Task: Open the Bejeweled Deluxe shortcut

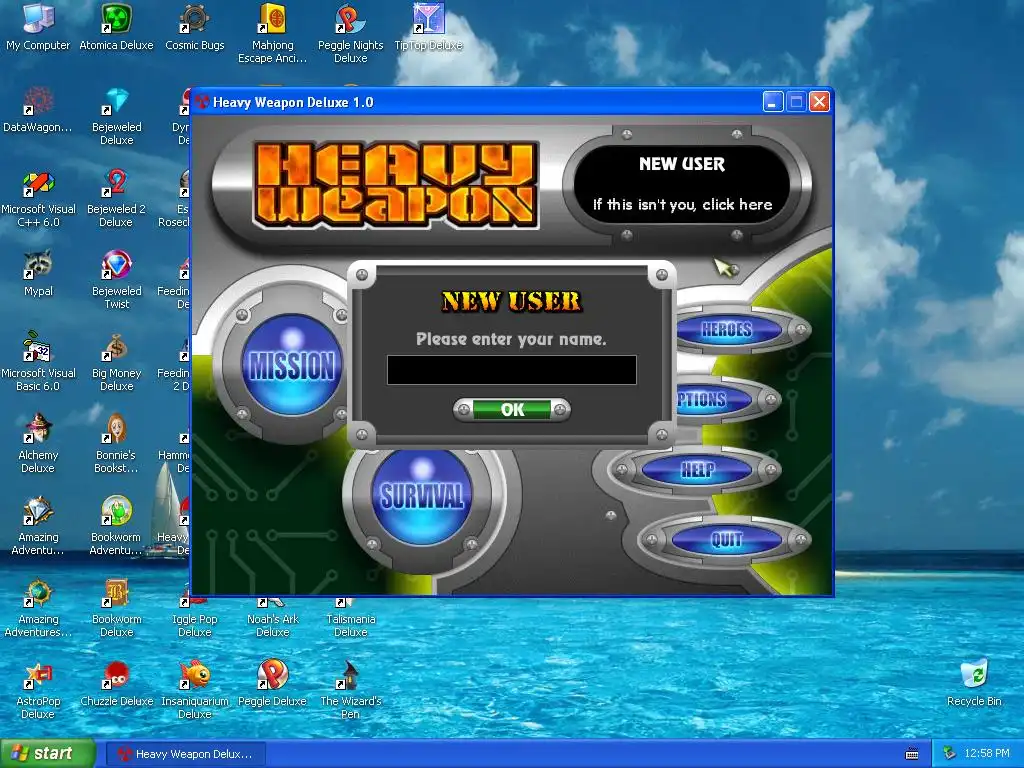Action: (116, 116)
